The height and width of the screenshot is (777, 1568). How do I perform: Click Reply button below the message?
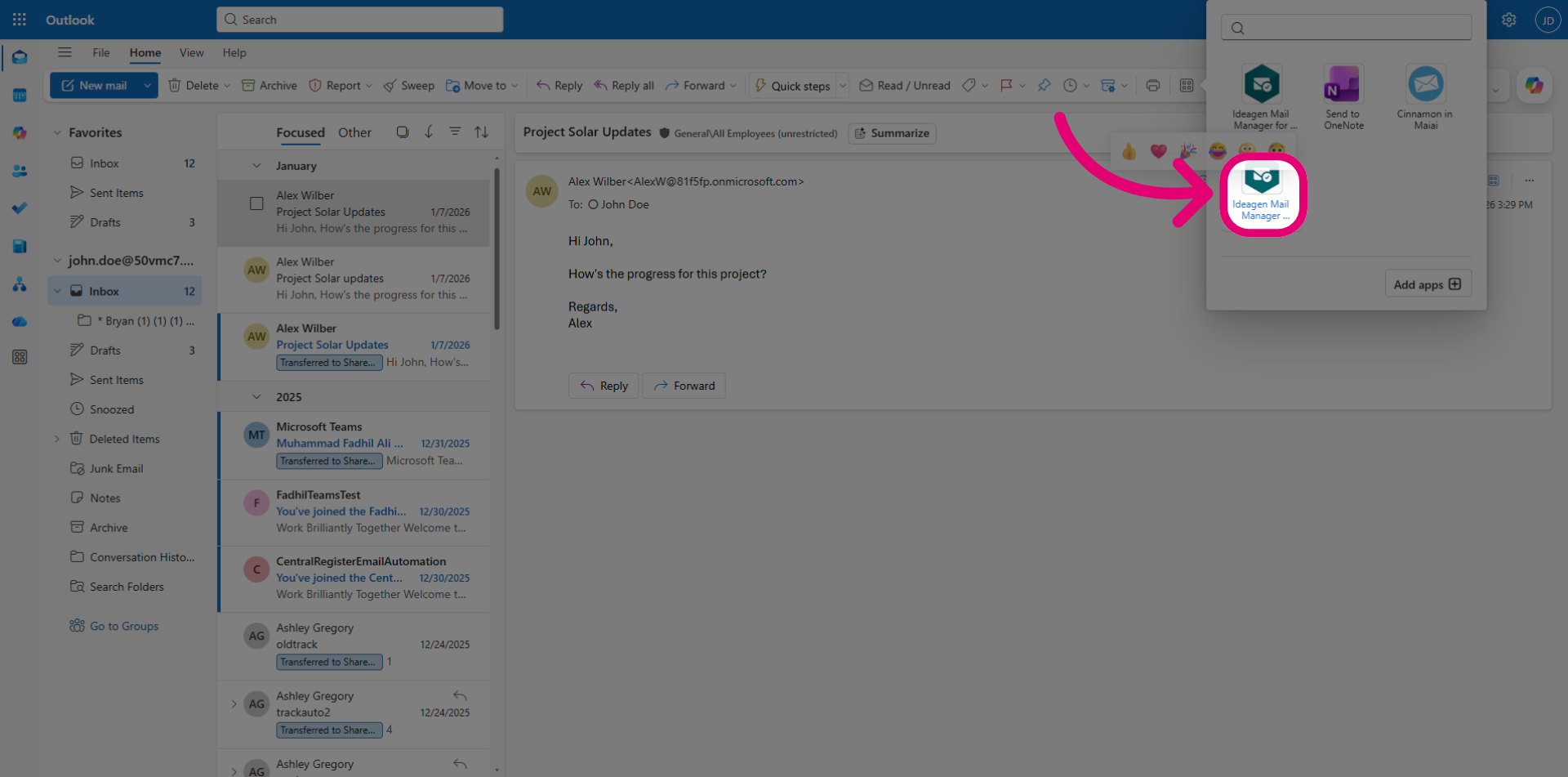point(604,386)
